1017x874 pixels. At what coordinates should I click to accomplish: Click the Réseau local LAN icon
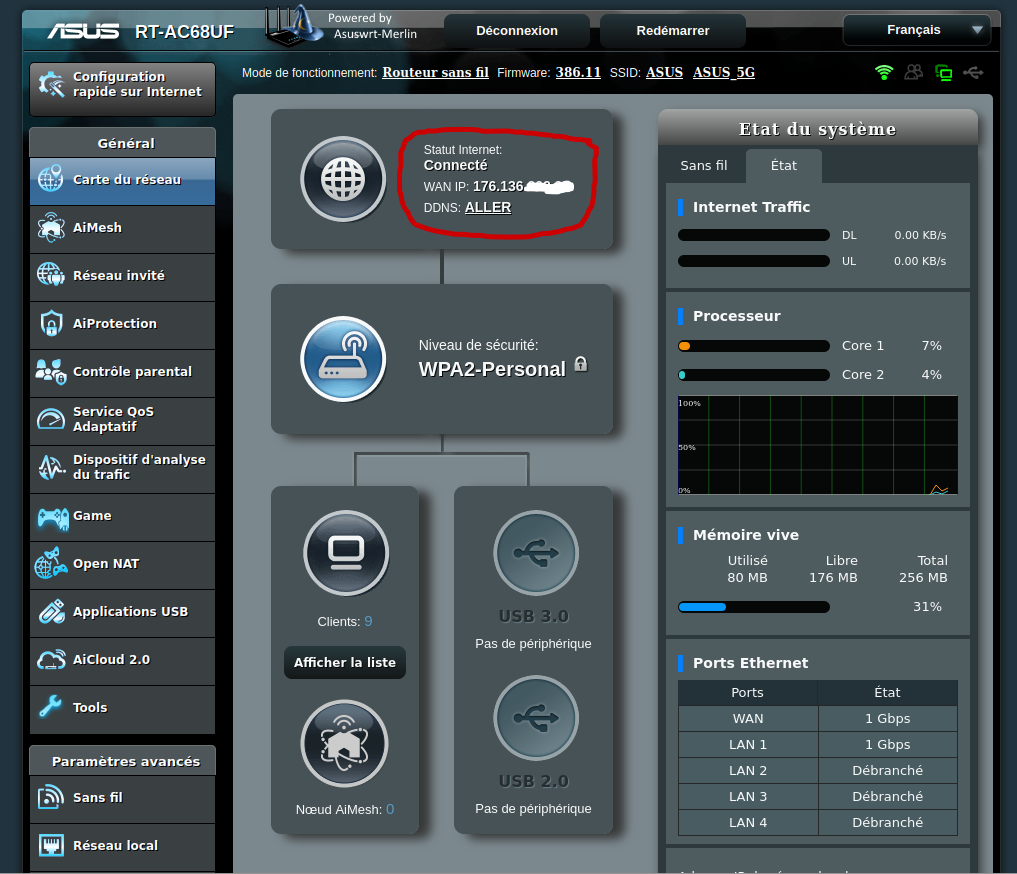51,845
